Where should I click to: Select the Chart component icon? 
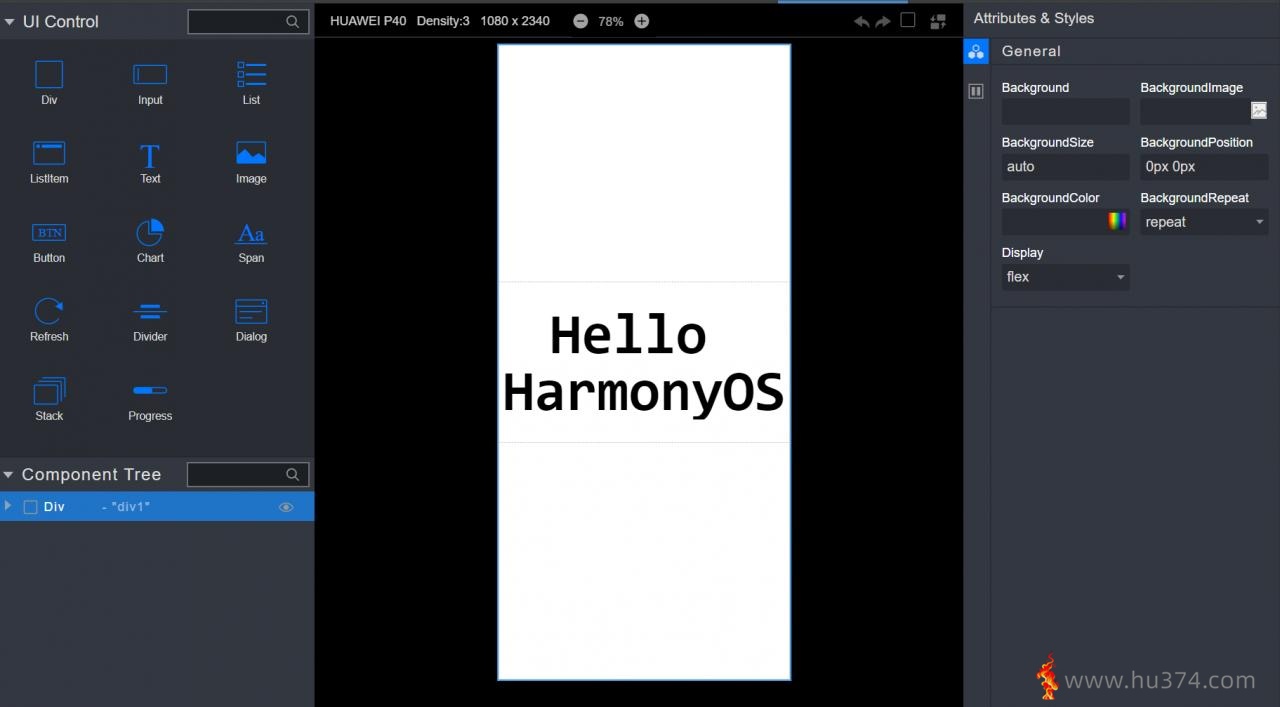(150, 232)
